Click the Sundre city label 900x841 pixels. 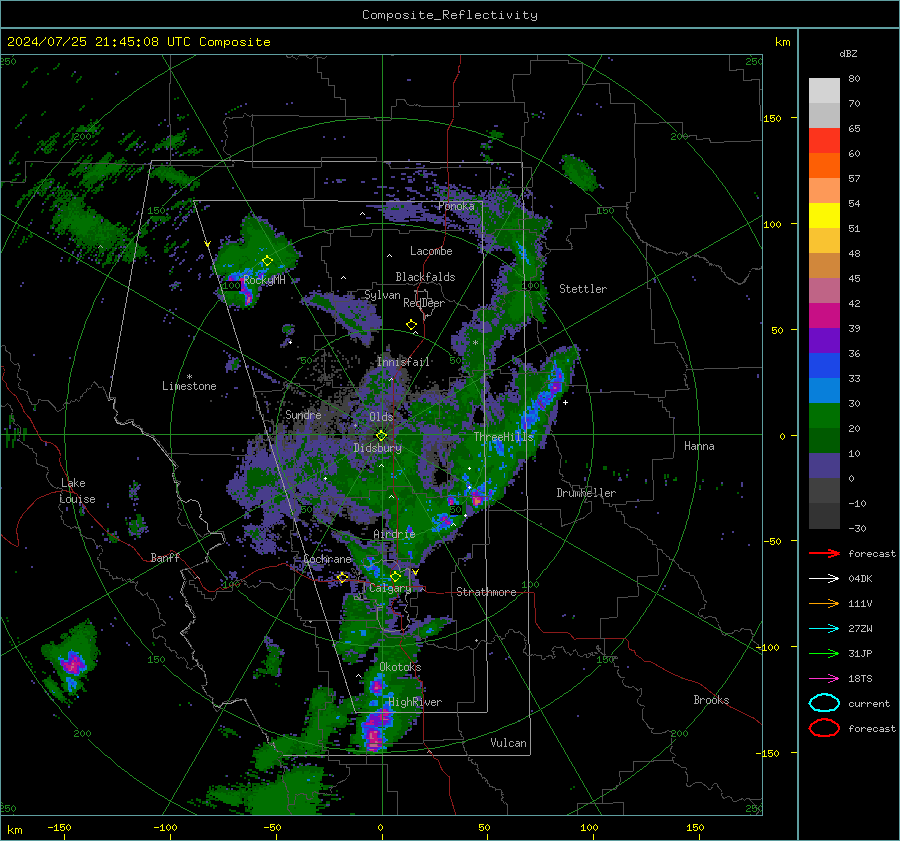pos(303,415)
